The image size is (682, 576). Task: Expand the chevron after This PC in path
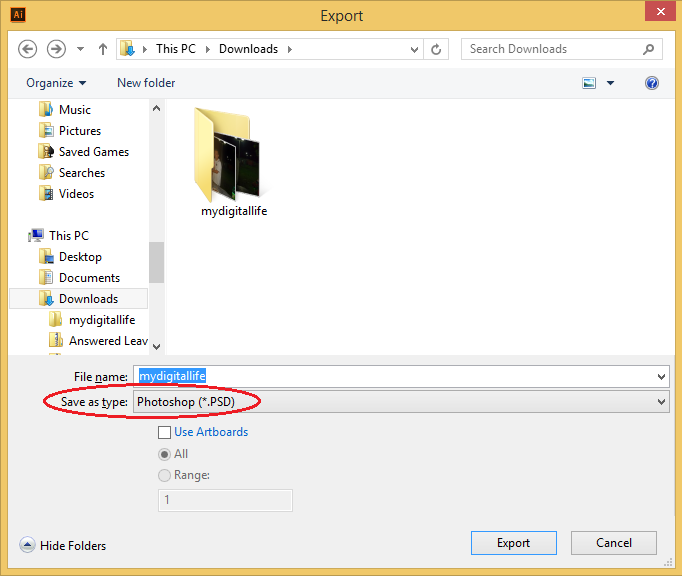point(208,49)
